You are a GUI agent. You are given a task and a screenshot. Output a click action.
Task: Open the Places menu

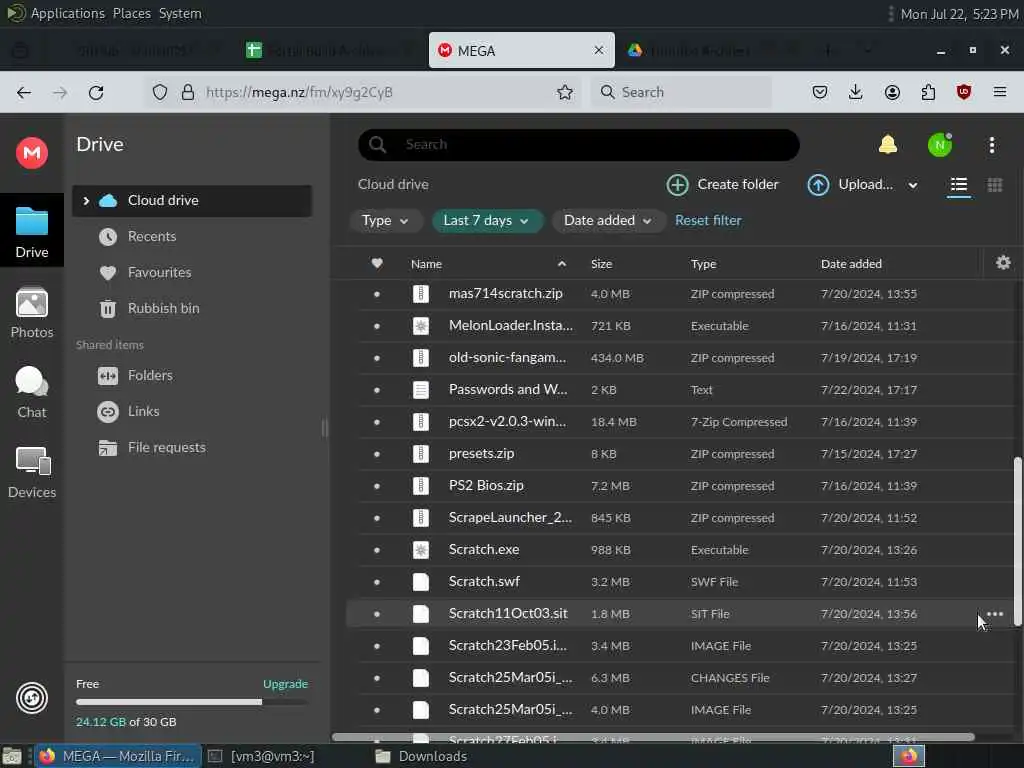[131, 13]
